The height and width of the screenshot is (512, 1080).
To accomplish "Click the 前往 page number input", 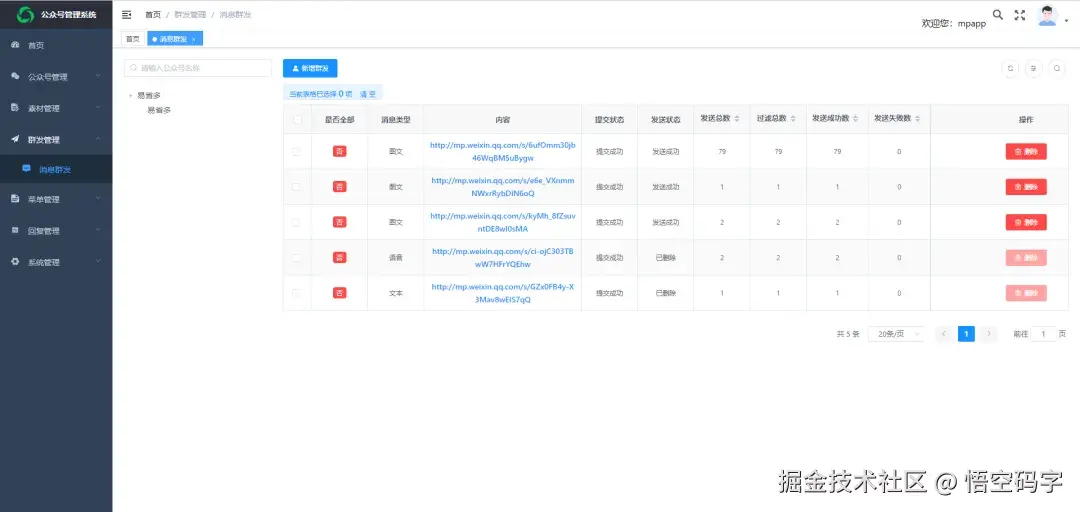I will [1043, 334].
